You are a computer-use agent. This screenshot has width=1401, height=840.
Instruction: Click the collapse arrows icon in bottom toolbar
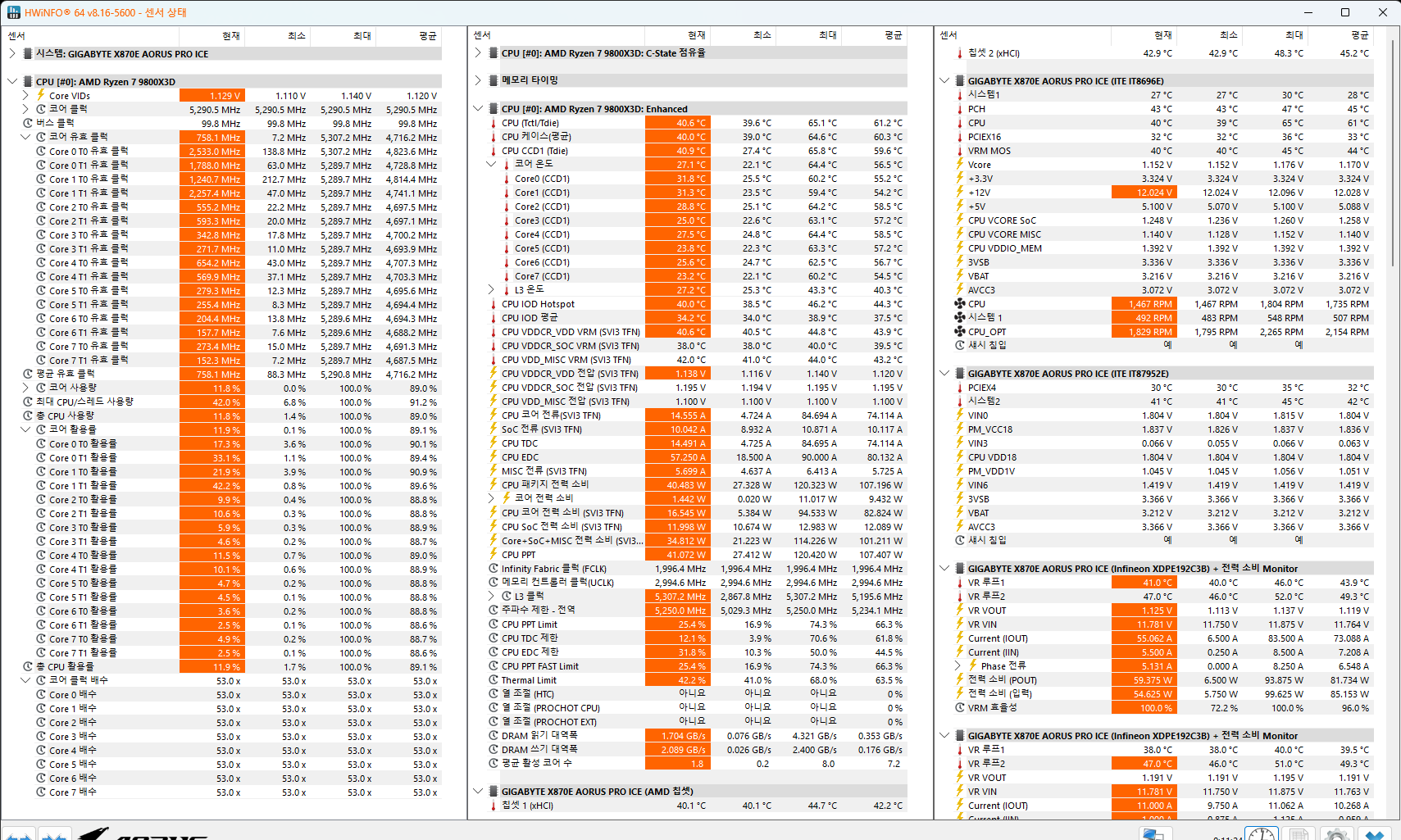pyautogui.click(x=54, y=835)
